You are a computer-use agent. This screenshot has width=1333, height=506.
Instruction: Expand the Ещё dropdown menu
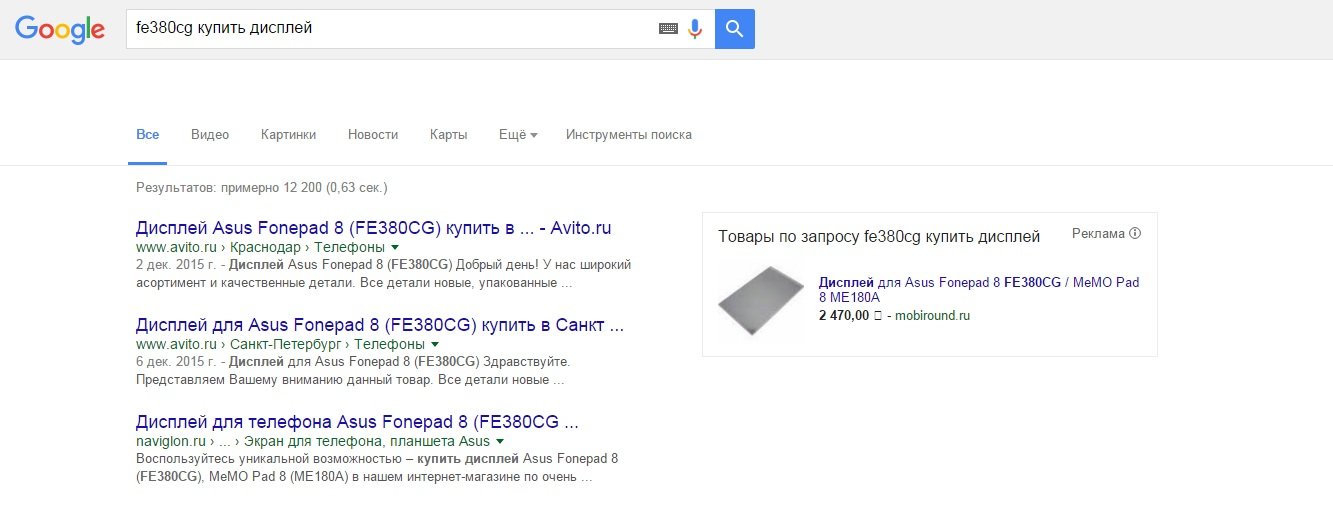518,135
